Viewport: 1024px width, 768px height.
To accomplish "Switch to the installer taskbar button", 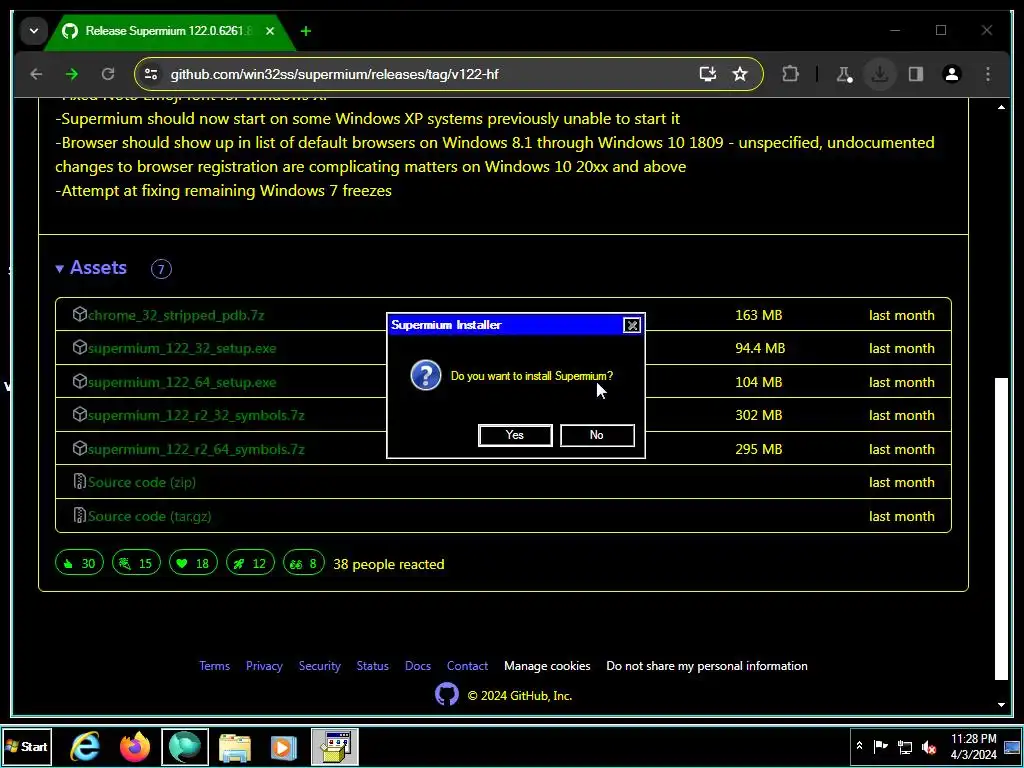I will click(334, 746).
